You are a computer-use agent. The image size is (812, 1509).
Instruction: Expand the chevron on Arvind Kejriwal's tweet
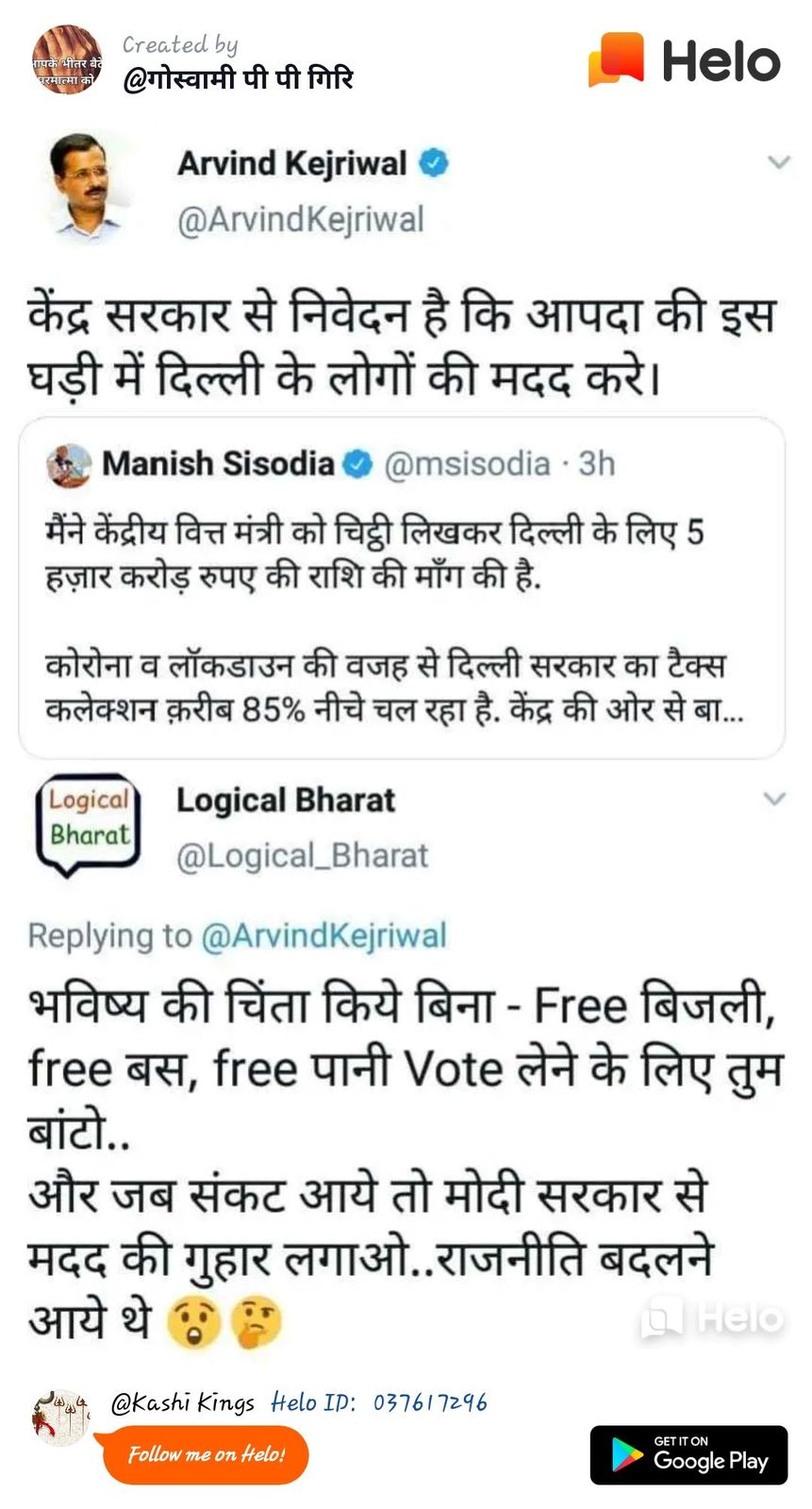[x=778, y=162]
